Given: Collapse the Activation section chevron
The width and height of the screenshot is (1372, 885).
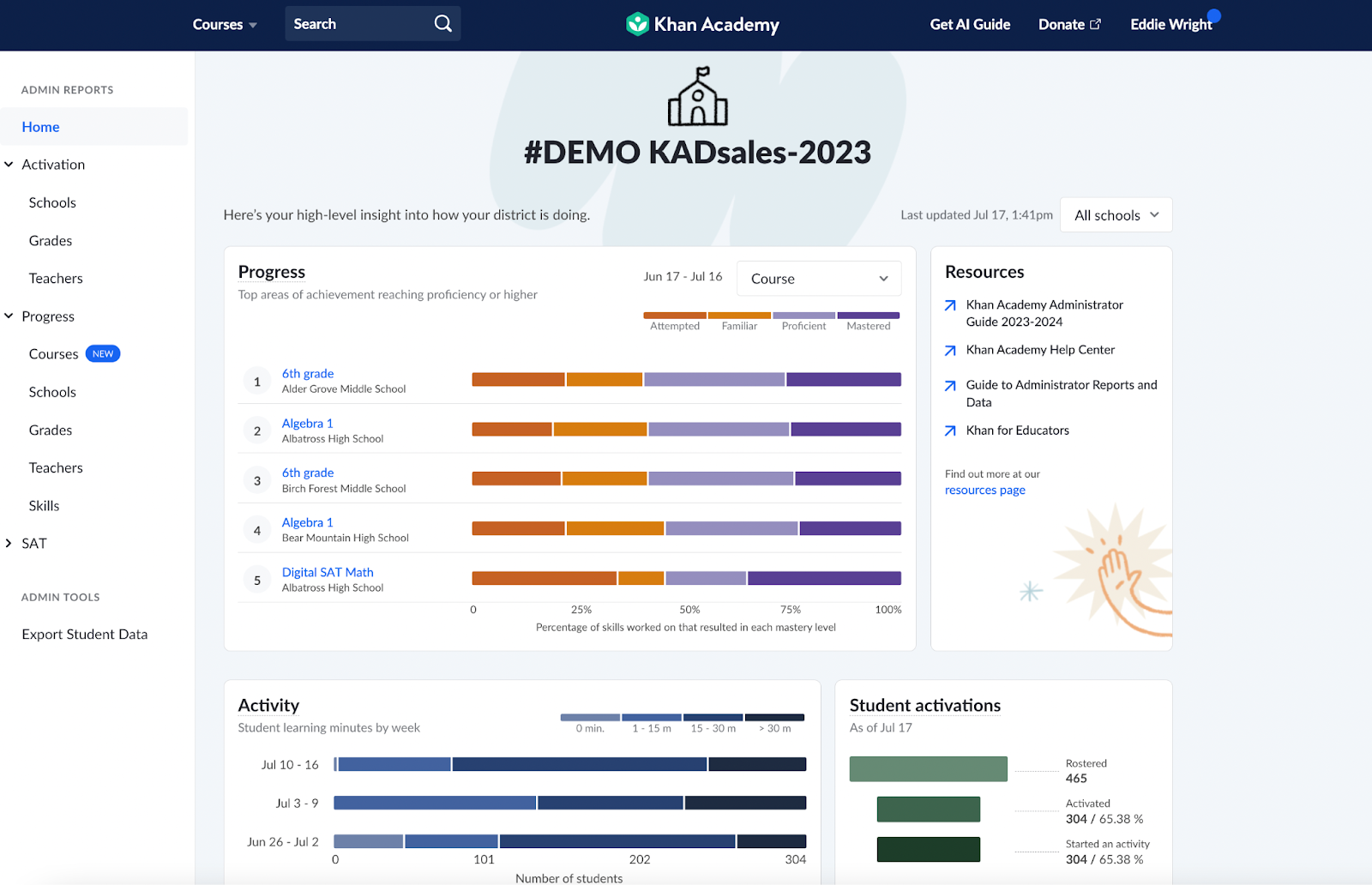Looking at the screenshot, I should [9, 165].
